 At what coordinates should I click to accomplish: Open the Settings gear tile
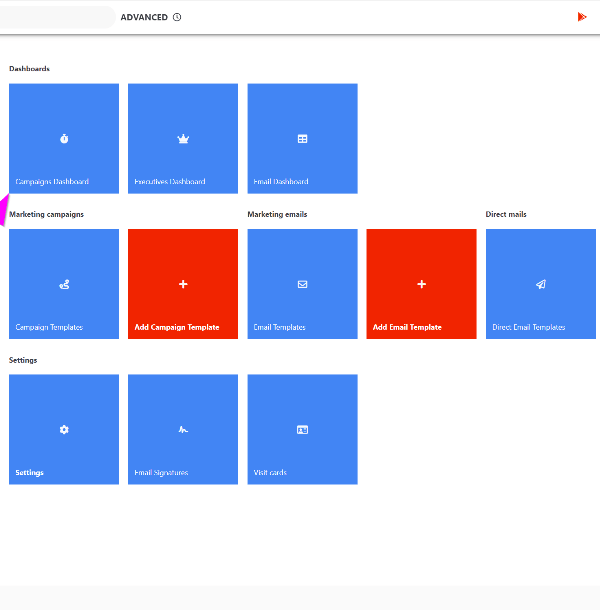click(64, 429)
